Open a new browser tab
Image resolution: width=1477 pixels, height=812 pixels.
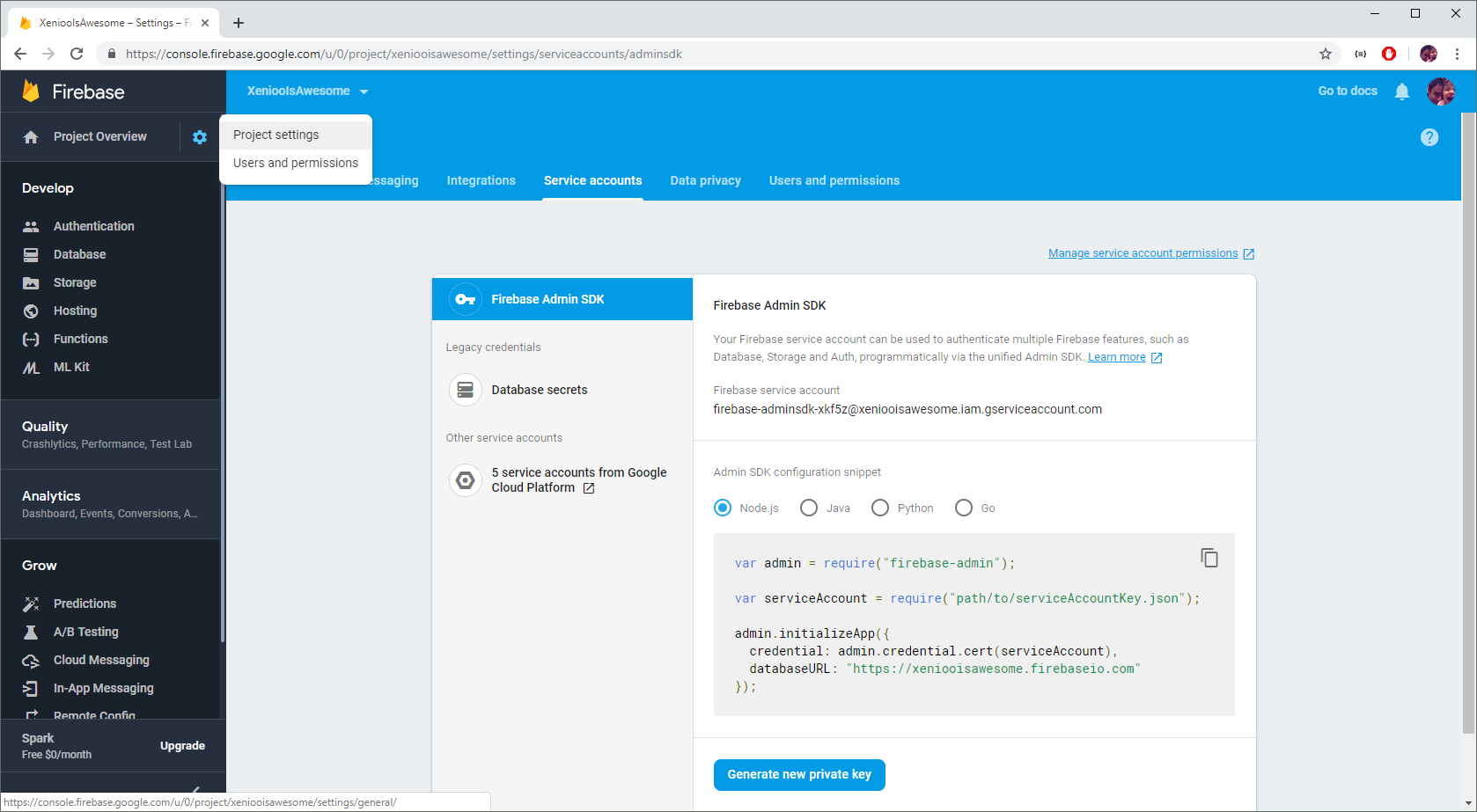click(239, 23)
